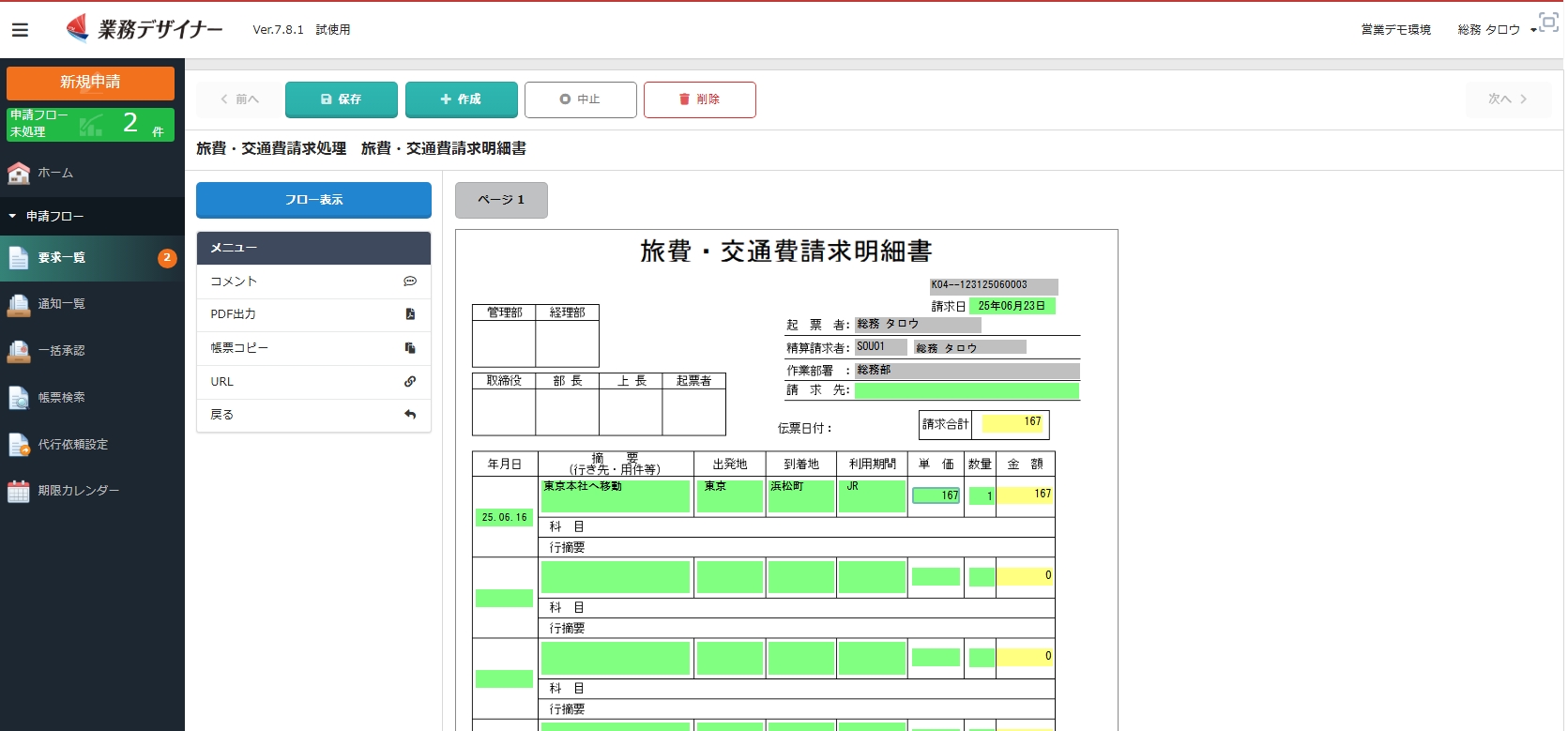
Task: Click the 次へ navigation button
Action: pyautogui.click(x=1508, y=99)
